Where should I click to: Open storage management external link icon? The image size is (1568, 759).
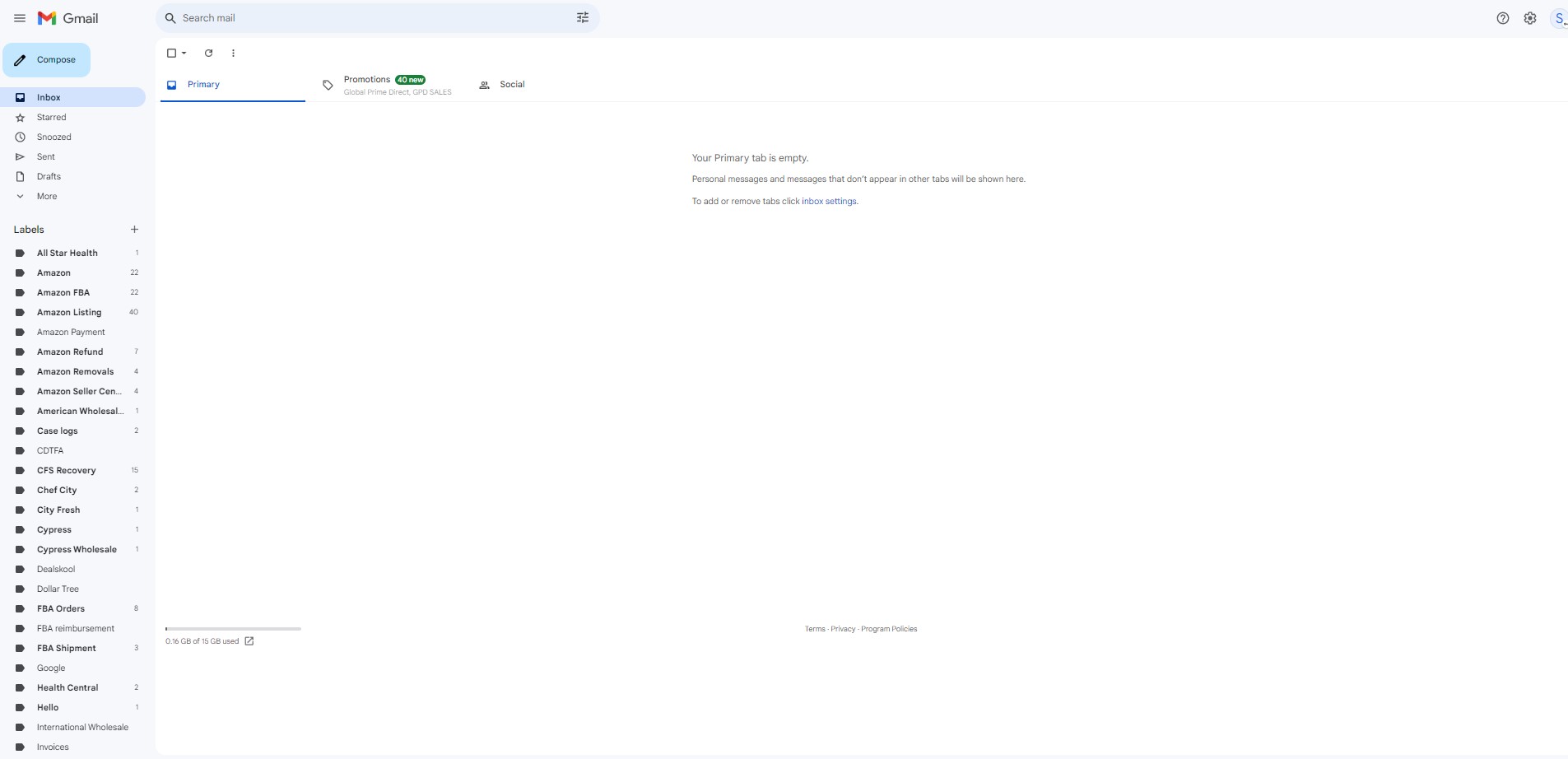click(249, 641)
